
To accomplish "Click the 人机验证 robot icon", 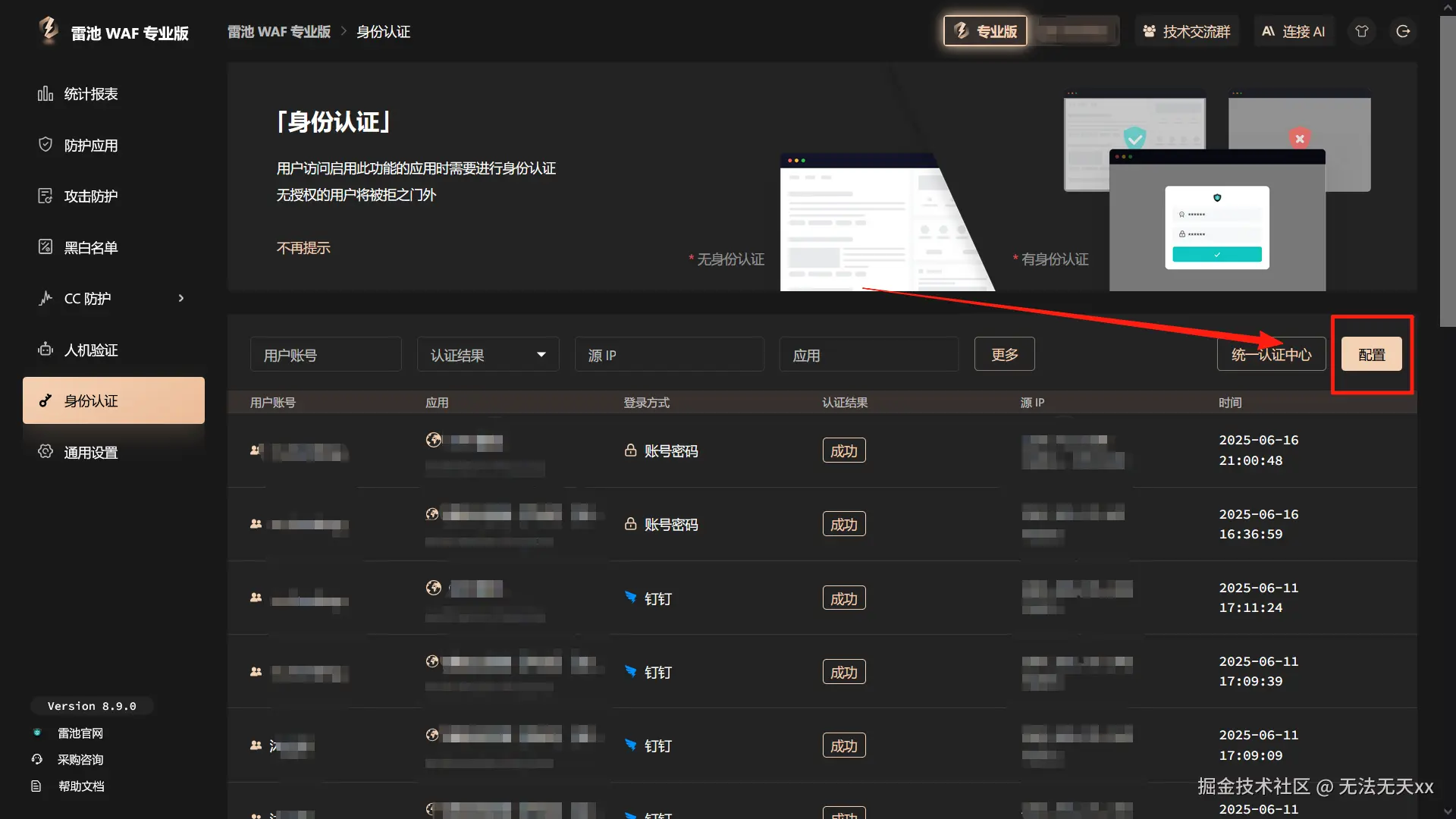I will [45, 349].
